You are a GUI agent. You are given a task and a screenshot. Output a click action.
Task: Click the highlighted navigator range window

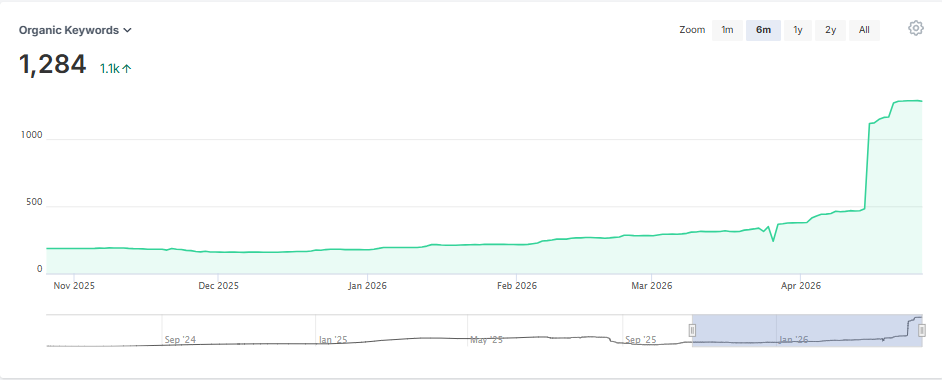[807, 331]
